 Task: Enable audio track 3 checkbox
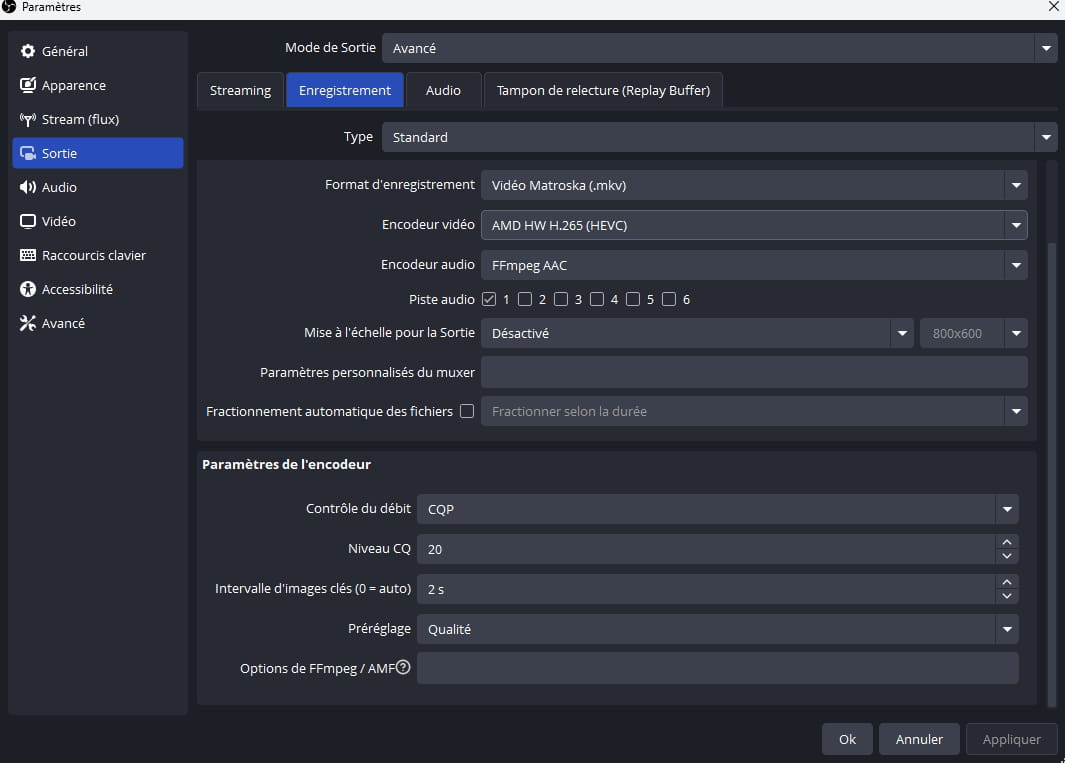(561, 299)
